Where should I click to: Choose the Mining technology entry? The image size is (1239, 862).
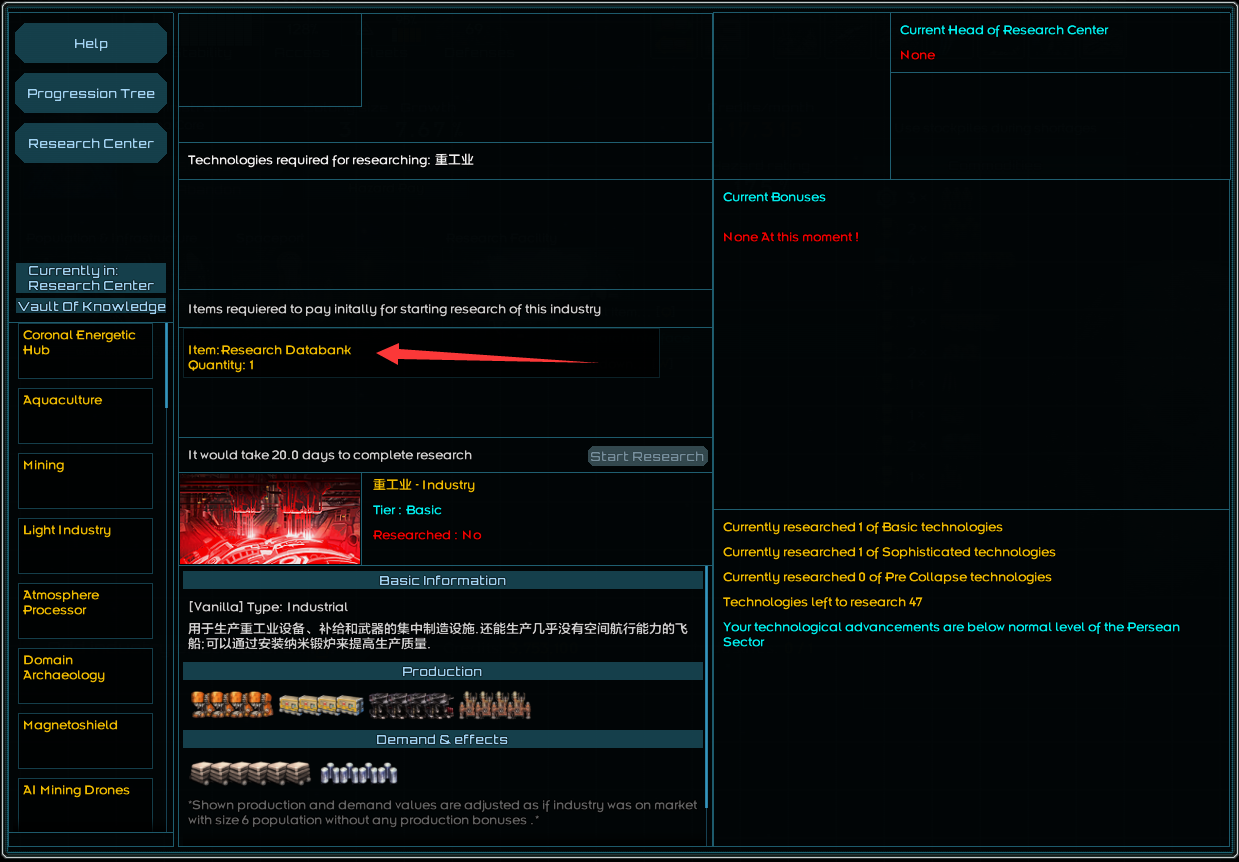[86, 481]
